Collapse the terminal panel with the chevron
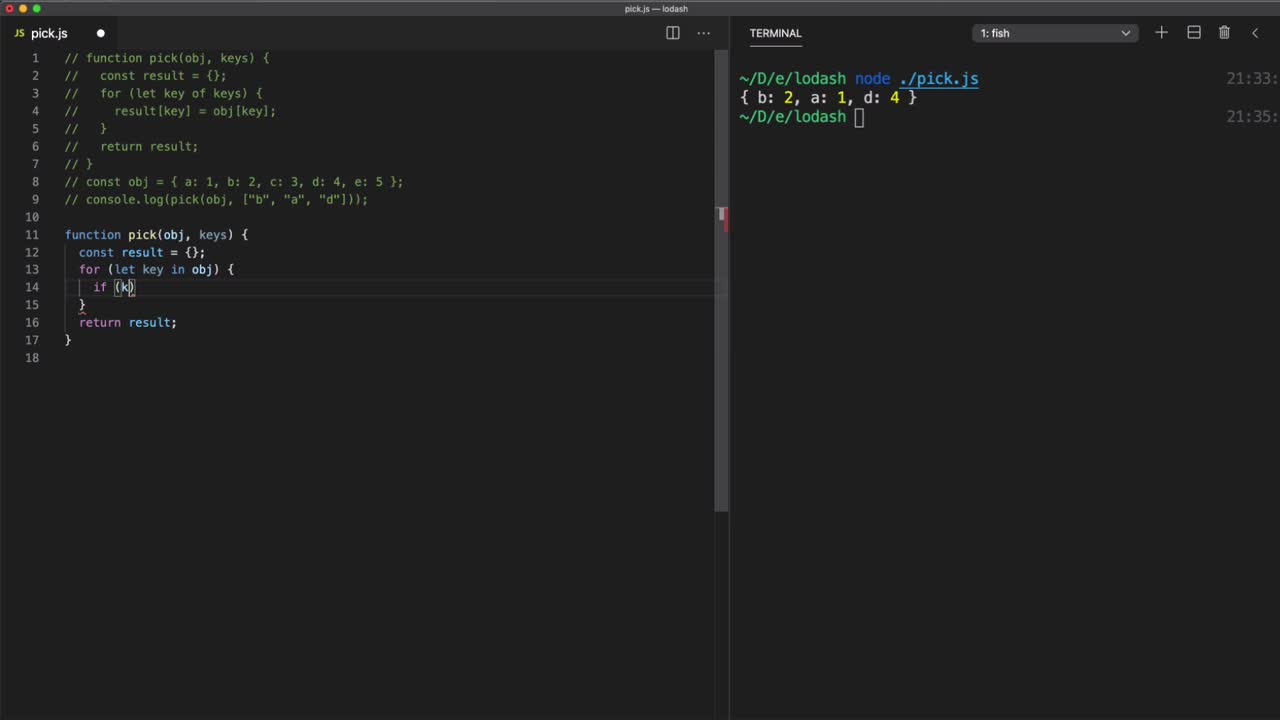Image resolution: width=1280 pixels, height=720 pixels. (x=1255, y=33)
